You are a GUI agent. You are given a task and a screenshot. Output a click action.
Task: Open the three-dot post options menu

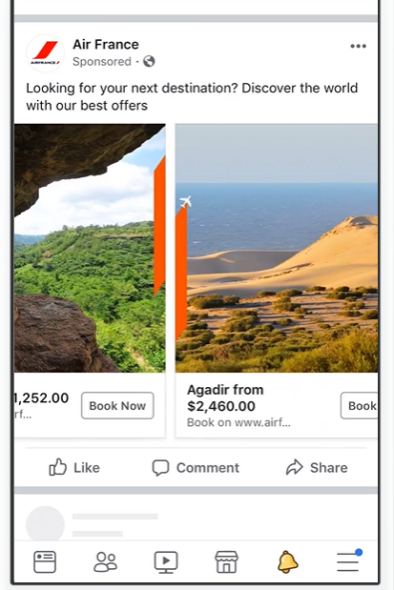(x=358, y=46)
